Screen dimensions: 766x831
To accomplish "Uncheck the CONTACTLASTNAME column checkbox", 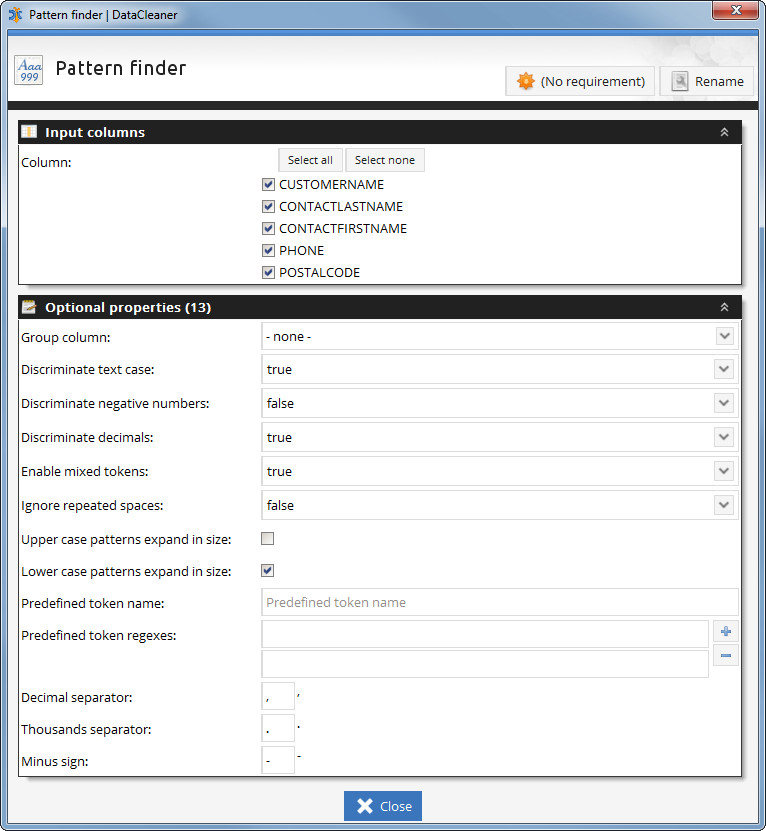I will click(x=268, y=206).
